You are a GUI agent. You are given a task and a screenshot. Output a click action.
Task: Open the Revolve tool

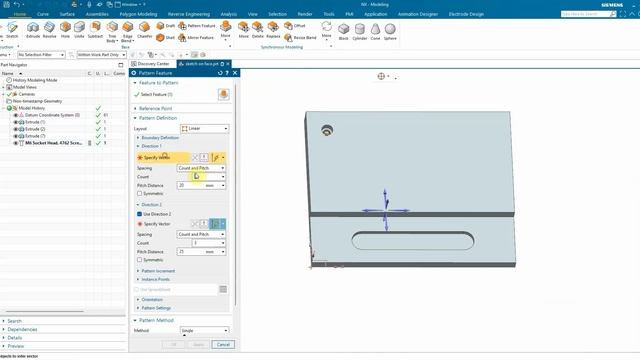coord(49,31)
